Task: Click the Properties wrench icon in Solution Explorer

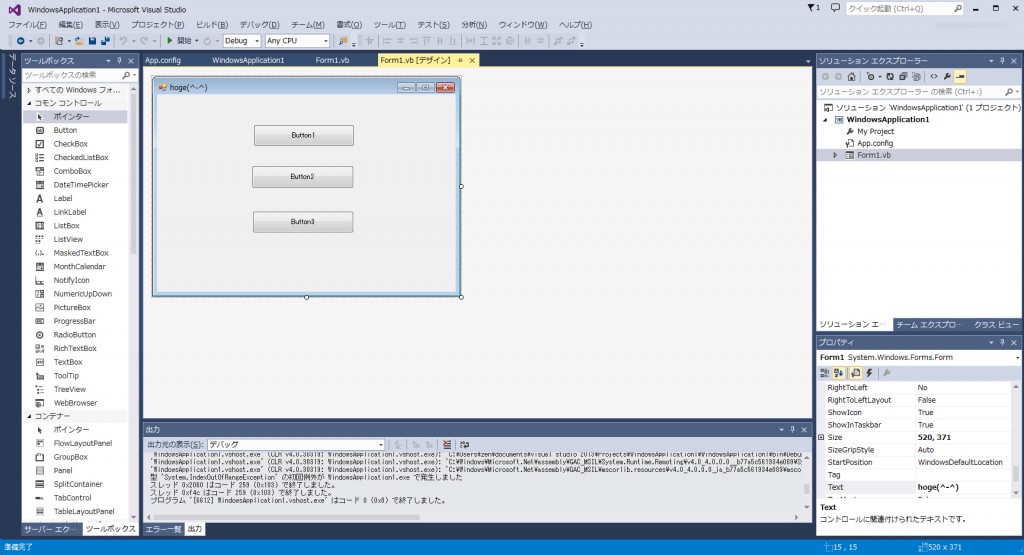Action: (x=947, y=76)
